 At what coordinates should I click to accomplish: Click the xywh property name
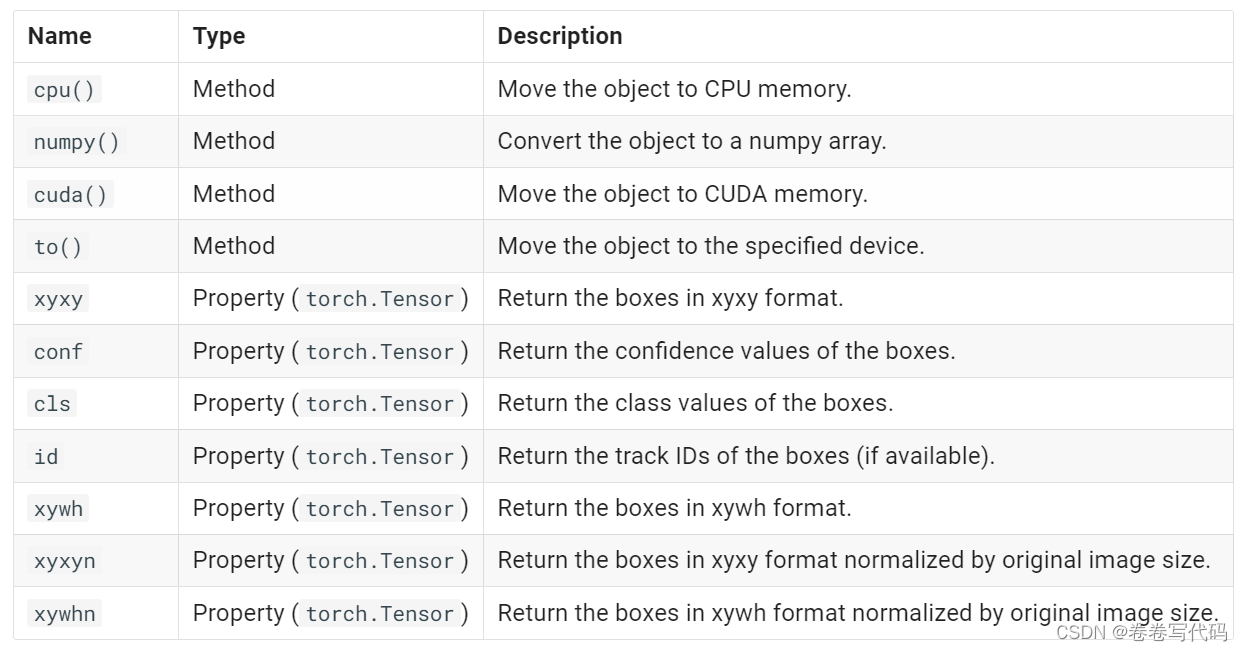(x=58, y=509)
